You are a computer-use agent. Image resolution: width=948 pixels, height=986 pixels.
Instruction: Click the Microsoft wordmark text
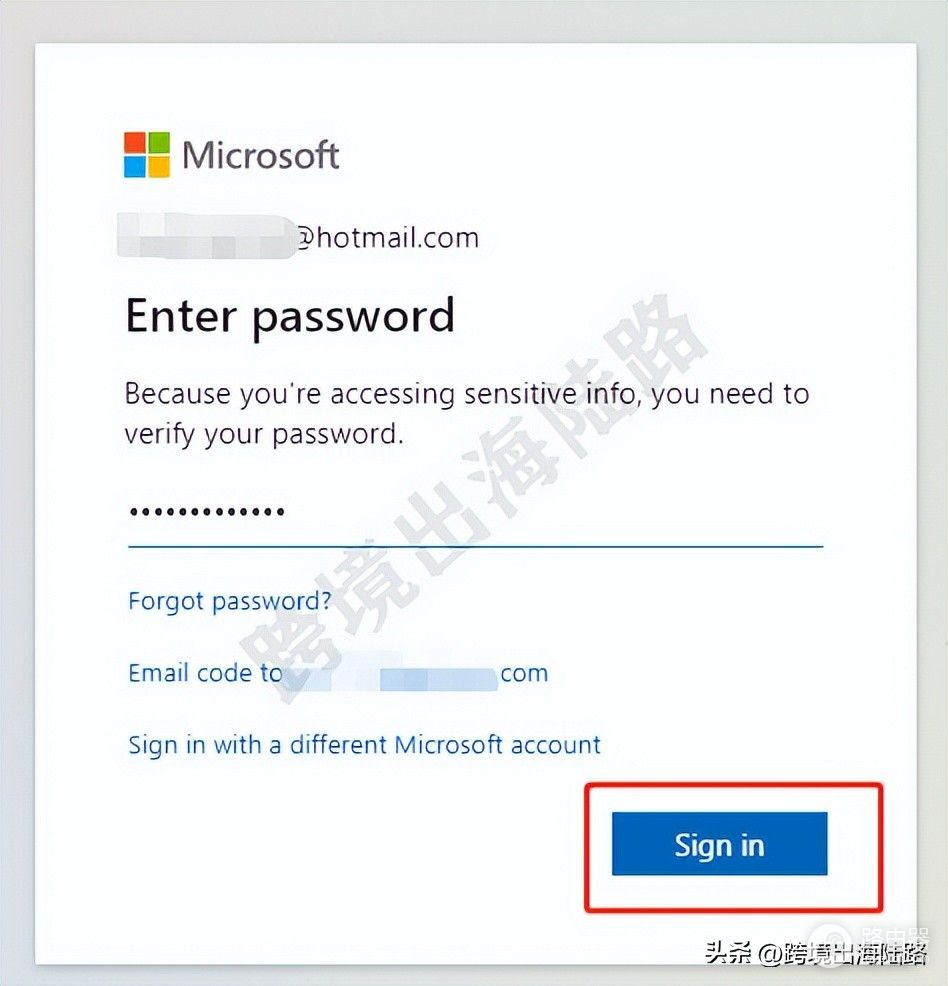pos(261,155)
